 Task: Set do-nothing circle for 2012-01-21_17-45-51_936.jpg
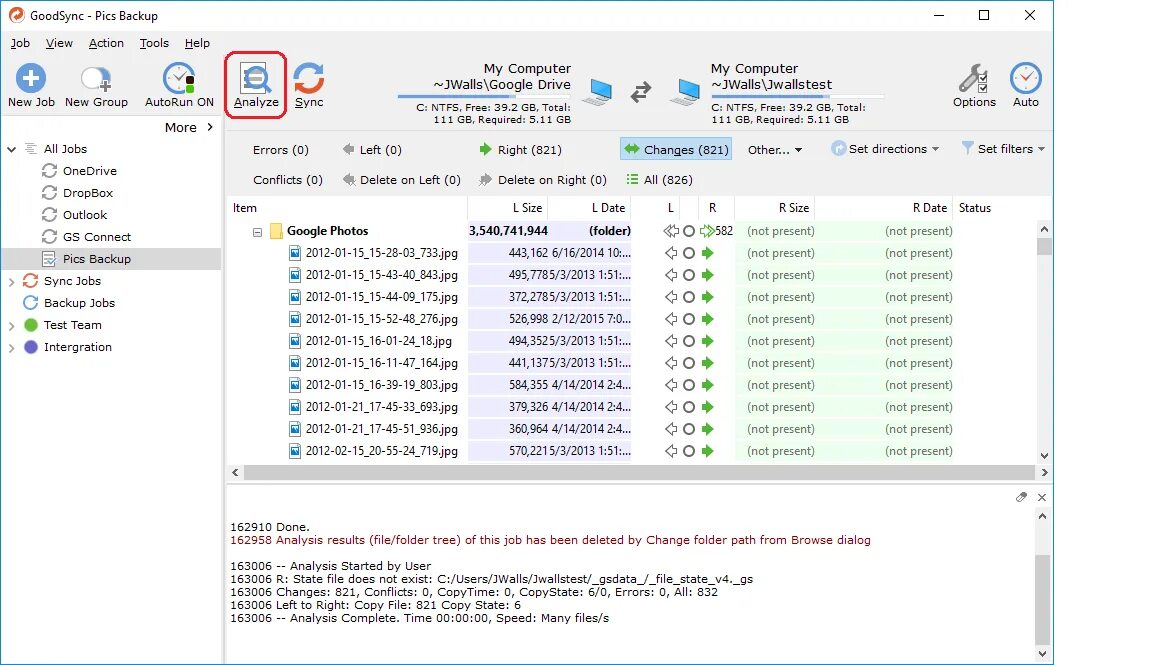pos(688,429)
